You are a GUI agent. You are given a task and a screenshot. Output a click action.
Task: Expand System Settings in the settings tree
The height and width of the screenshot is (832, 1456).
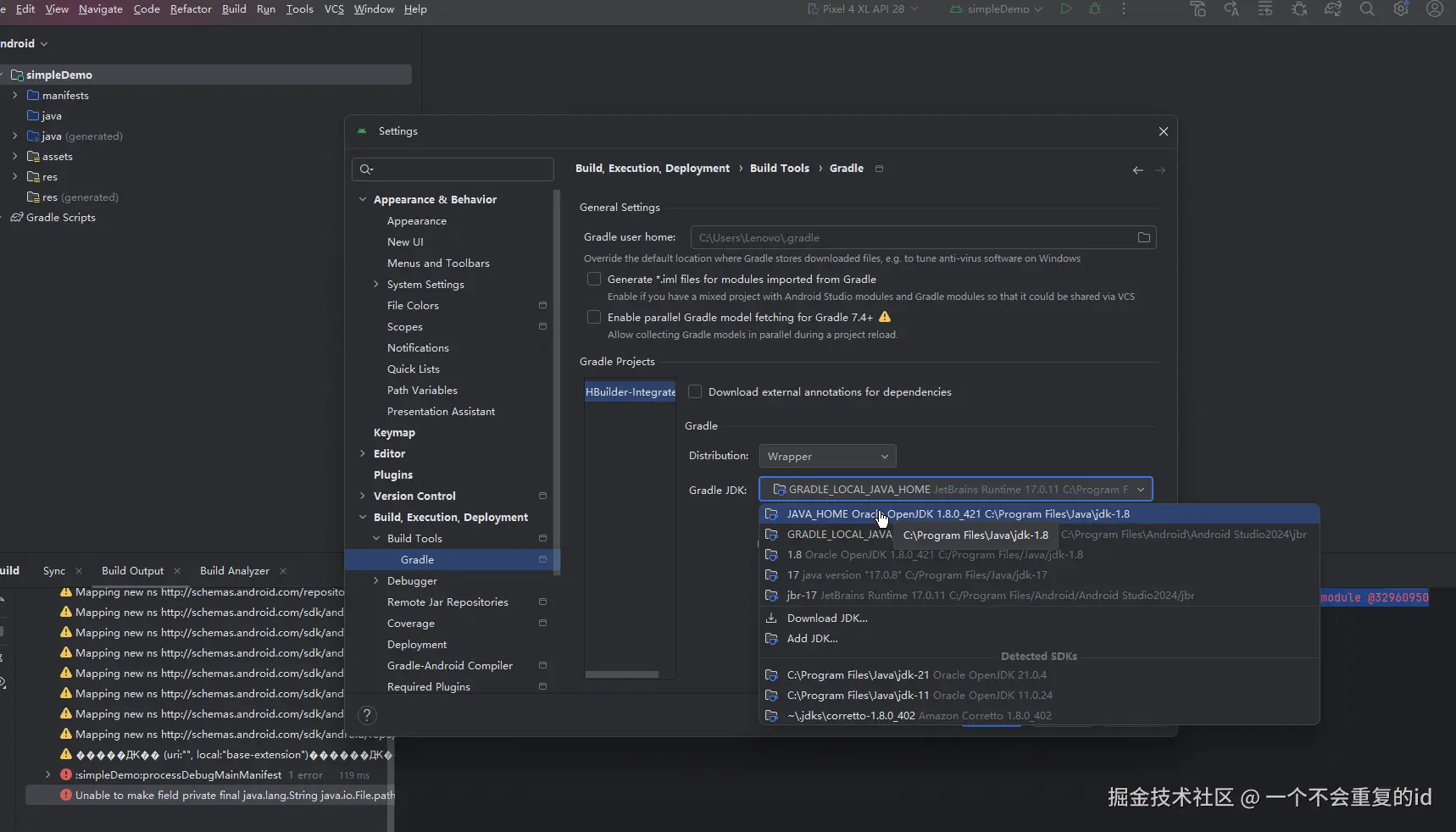(x=376, y=284)
